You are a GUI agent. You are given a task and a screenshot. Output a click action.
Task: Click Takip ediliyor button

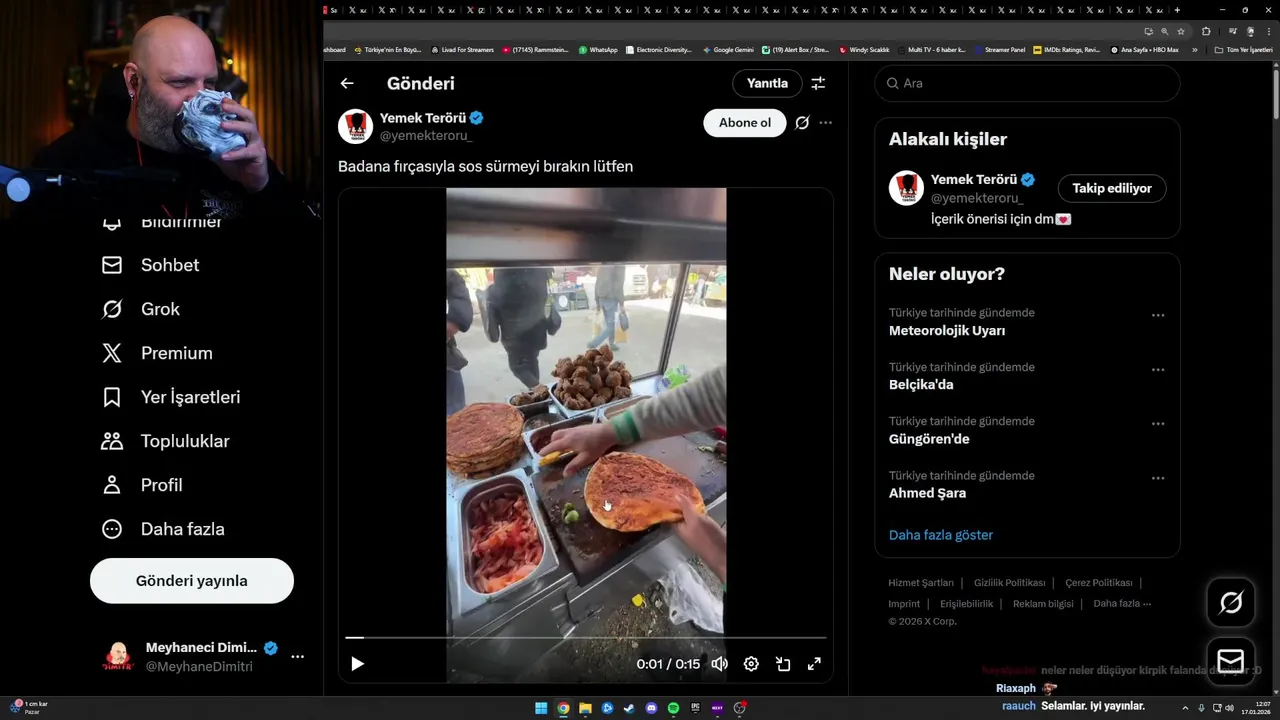[x=1112, y=188]
